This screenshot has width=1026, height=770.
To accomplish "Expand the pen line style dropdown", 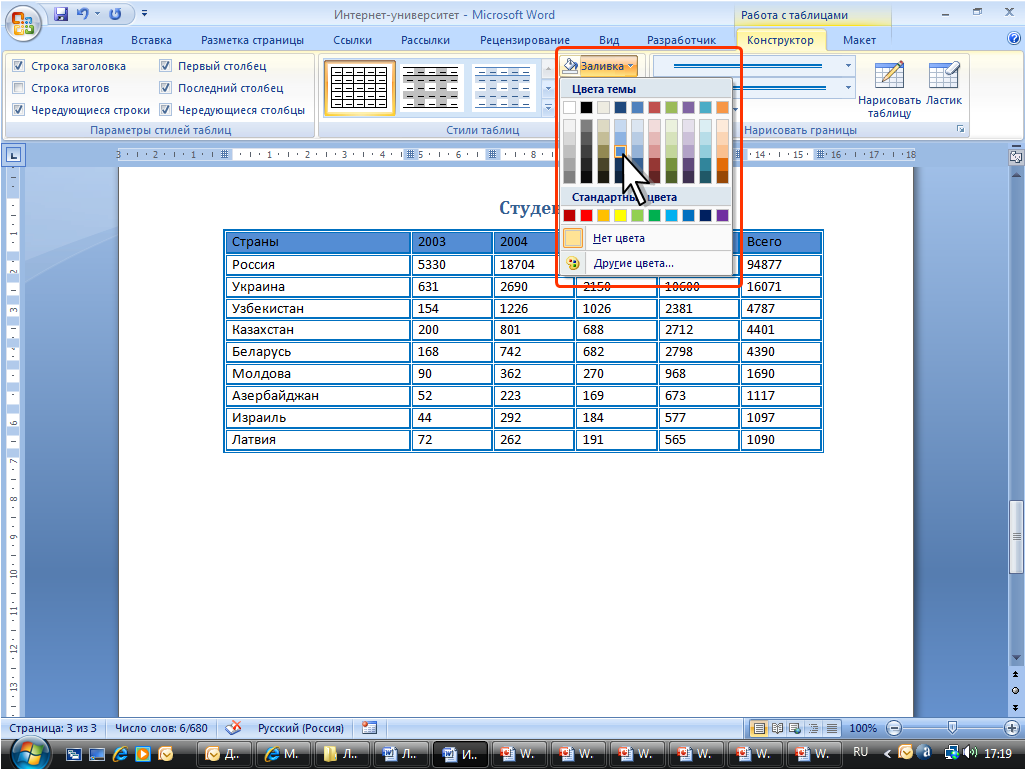I will pos(849,66).
